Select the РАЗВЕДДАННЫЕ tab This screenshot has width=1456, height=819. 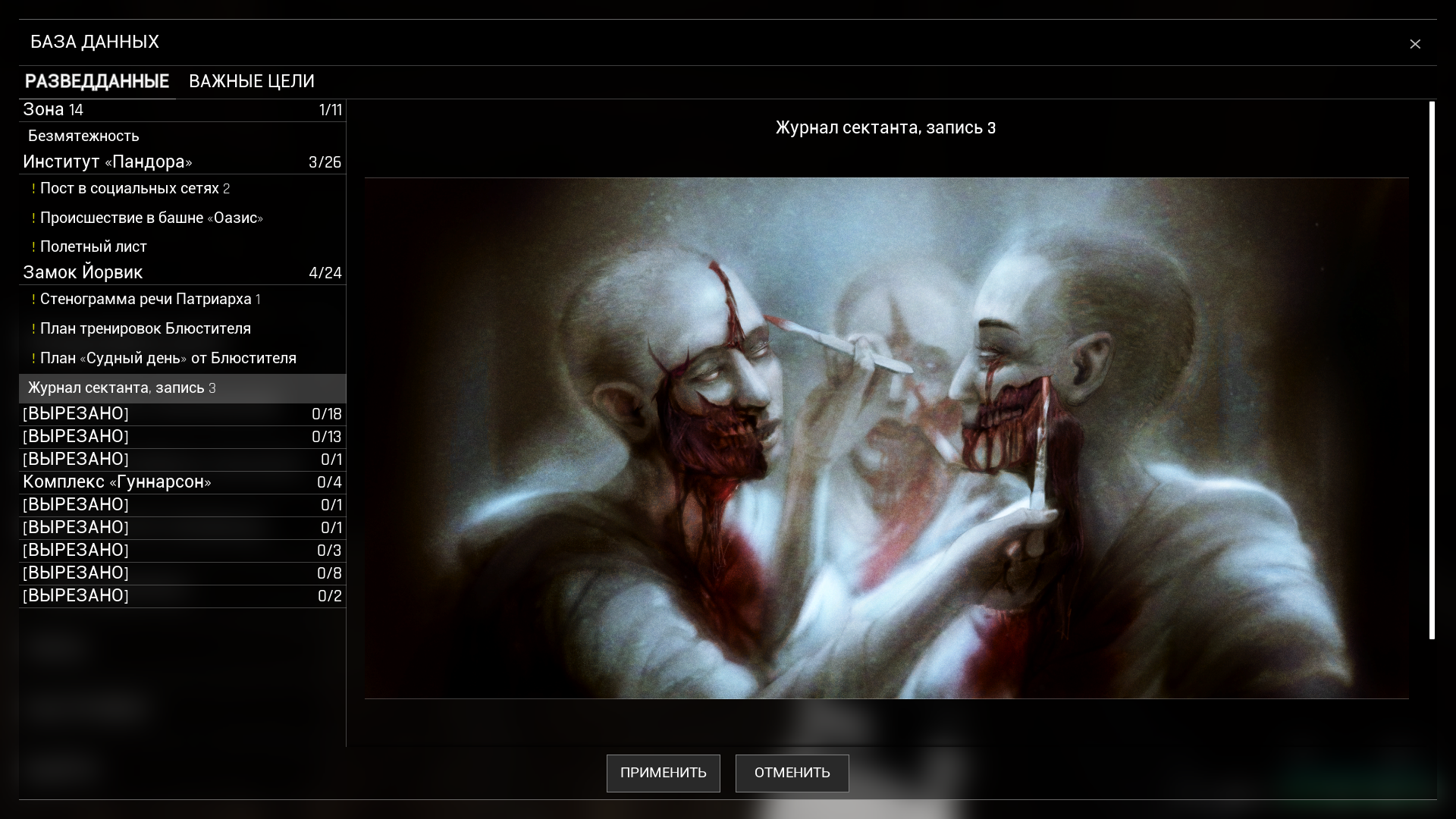pos(97,81)
